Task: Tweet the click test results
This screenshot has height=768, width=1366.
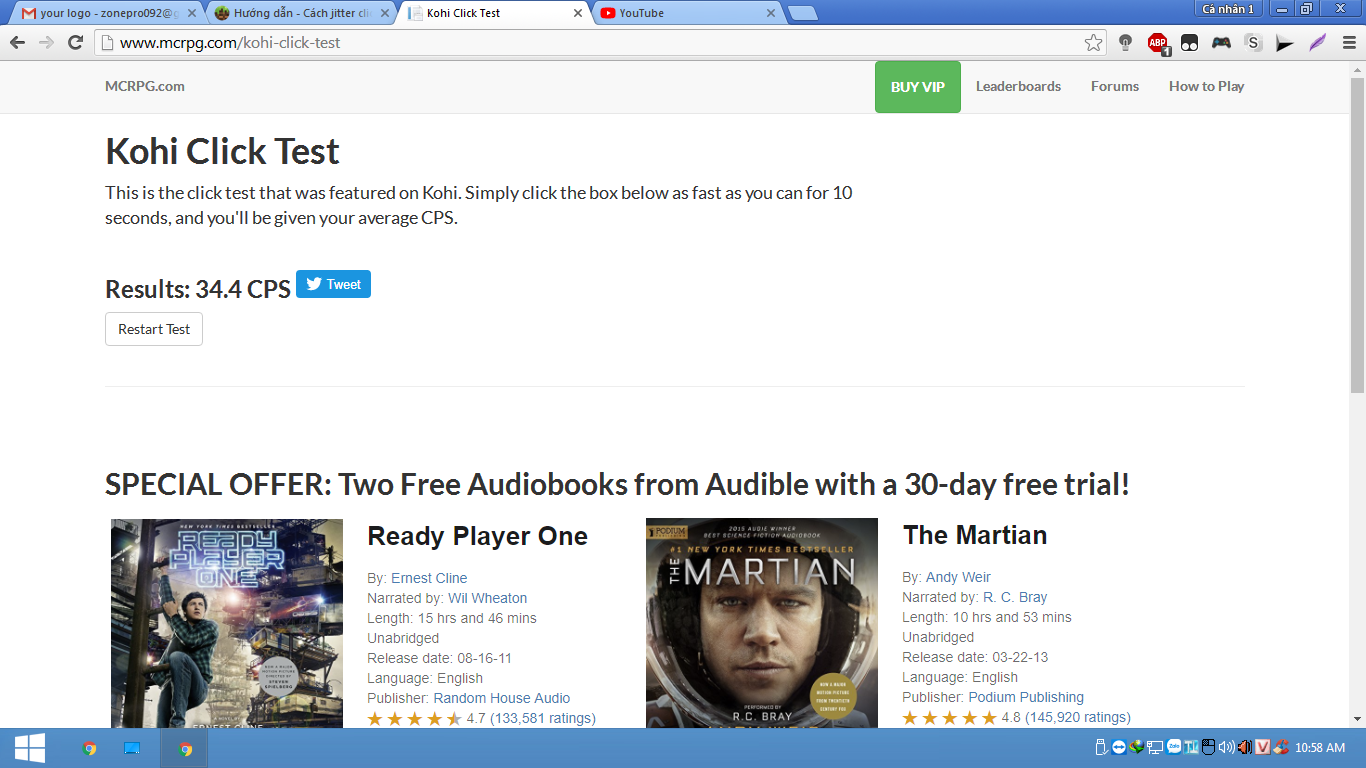Action: pyautogui.click(x=333, y=284)
